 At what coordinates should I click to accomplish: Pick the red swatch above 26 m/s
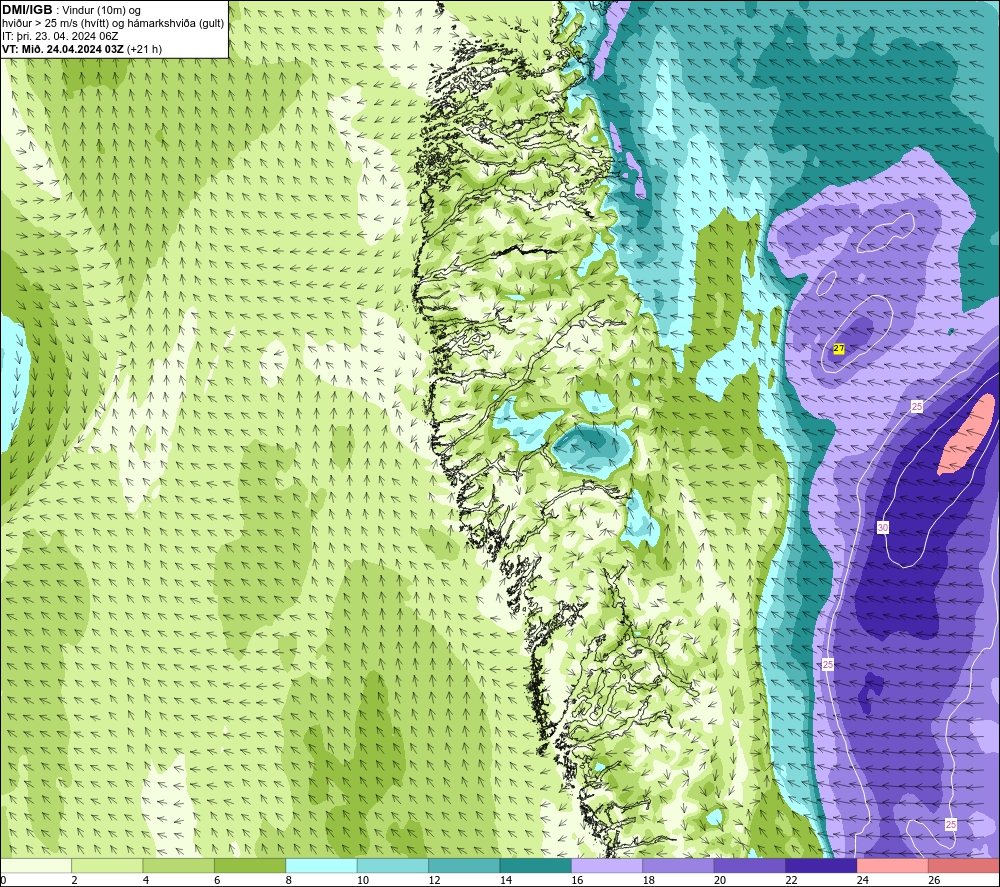click(964, 865)
